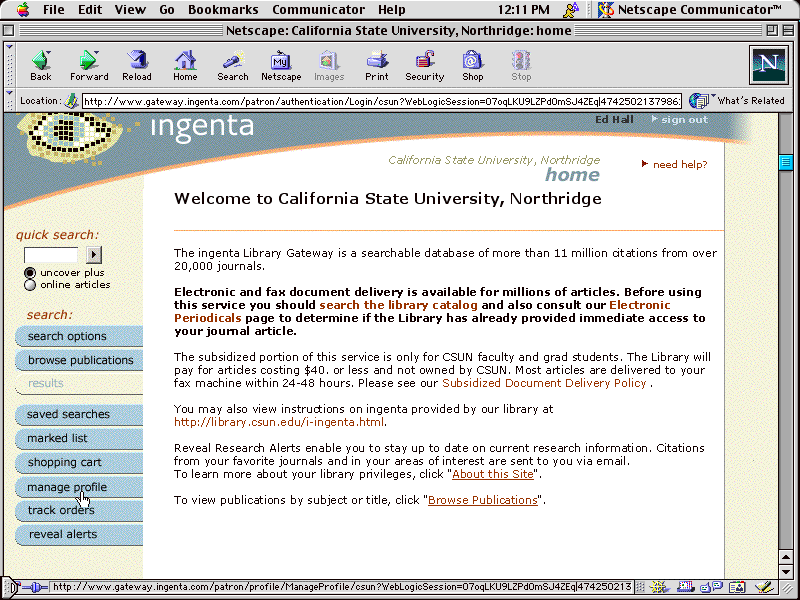The width and height of the screenshot is (800, 600).
Task: Click the ingenta eye logo
Action: pyautogui.click(x=71, y=134)
